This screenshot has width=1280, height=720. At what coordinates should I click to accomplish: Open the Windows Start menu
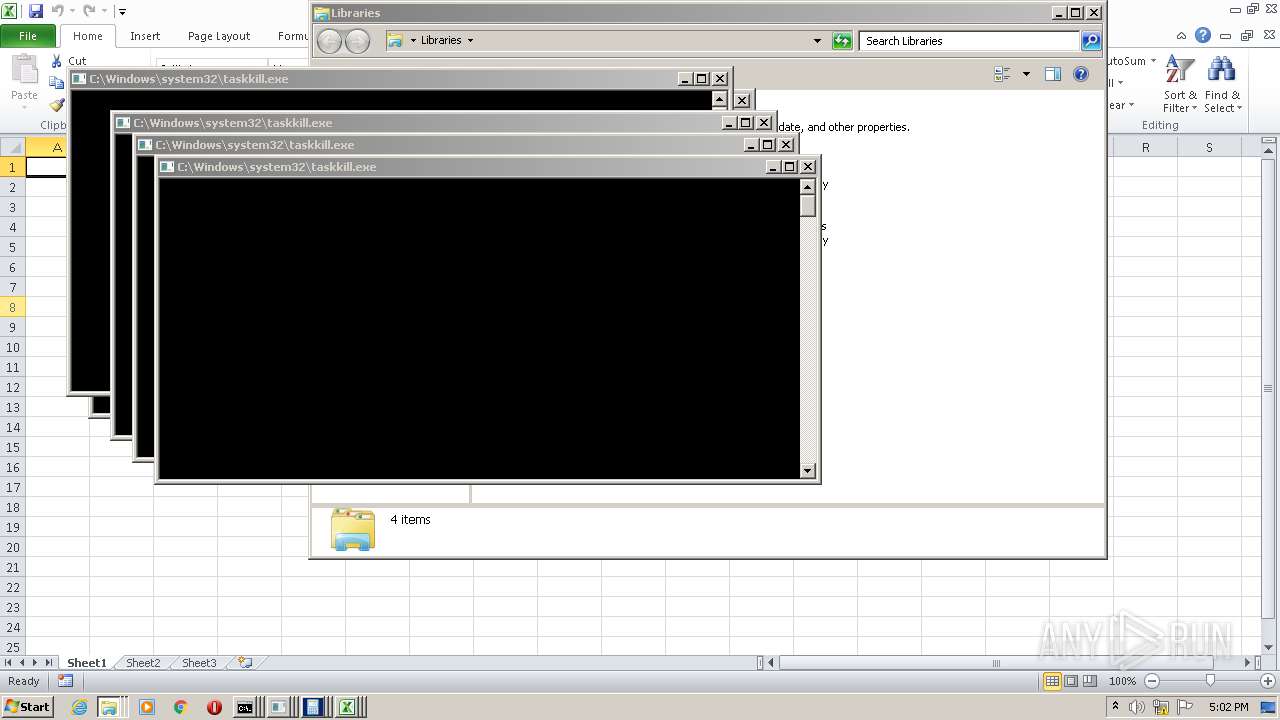[x=28, y=707]
